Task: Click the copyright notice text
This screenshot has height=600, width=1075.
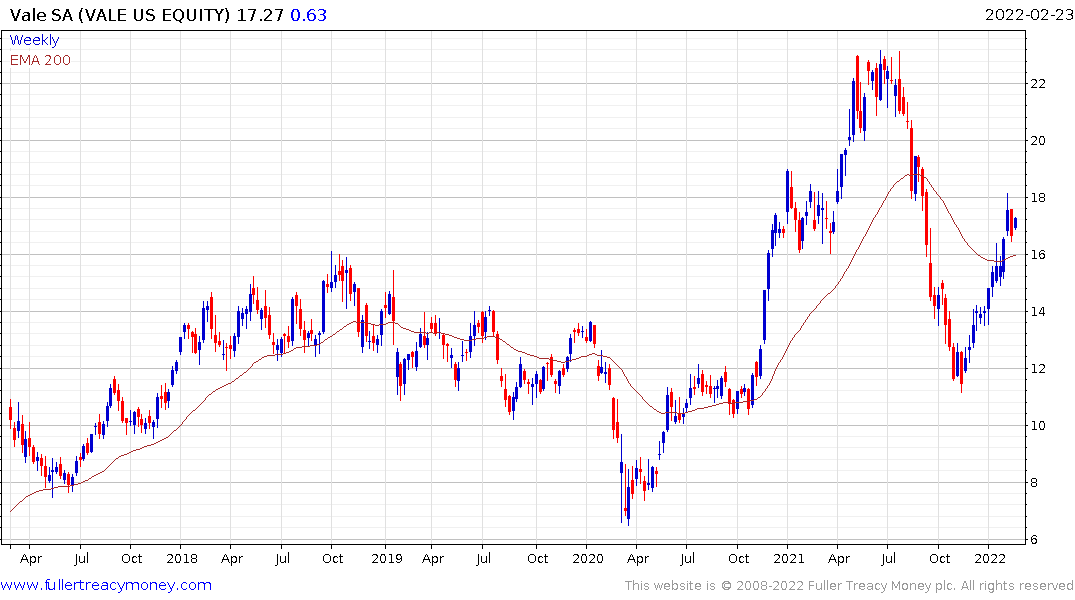Action: 849,586
